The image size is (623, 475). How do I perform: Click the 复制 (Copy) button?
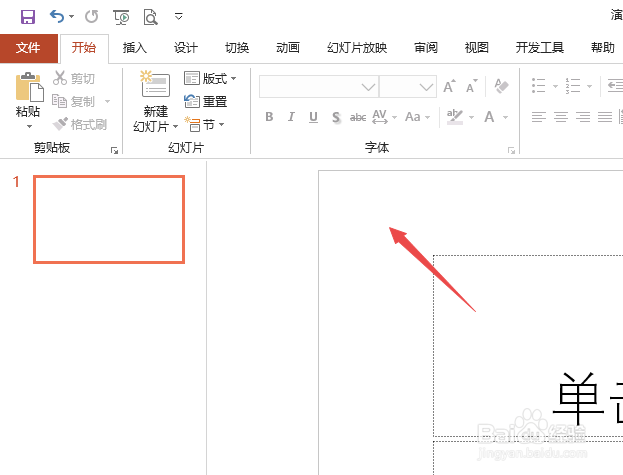[74, 101]
